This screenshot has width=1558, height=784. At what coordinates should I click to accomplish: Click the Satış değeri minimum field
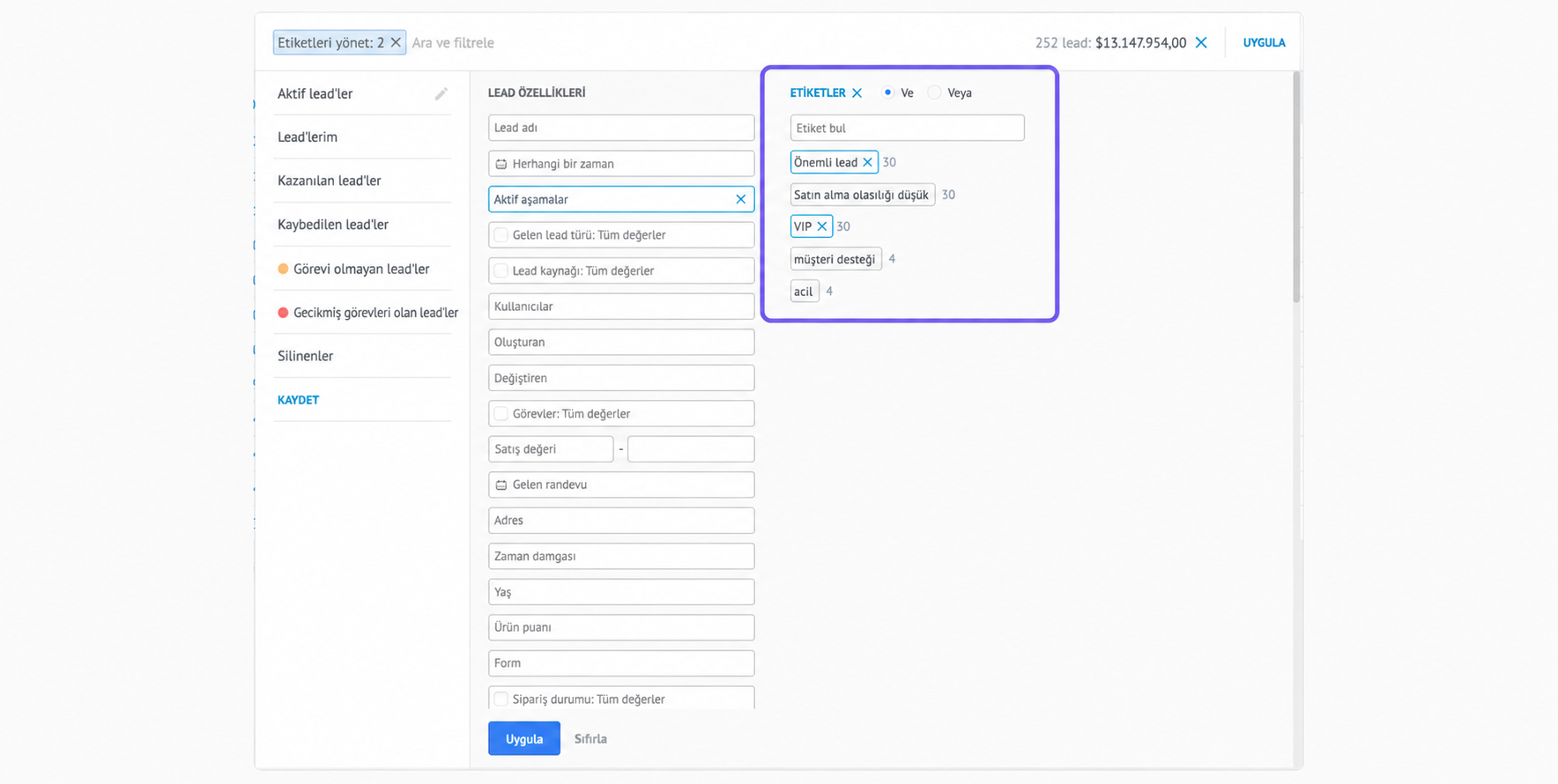point(551,449)
